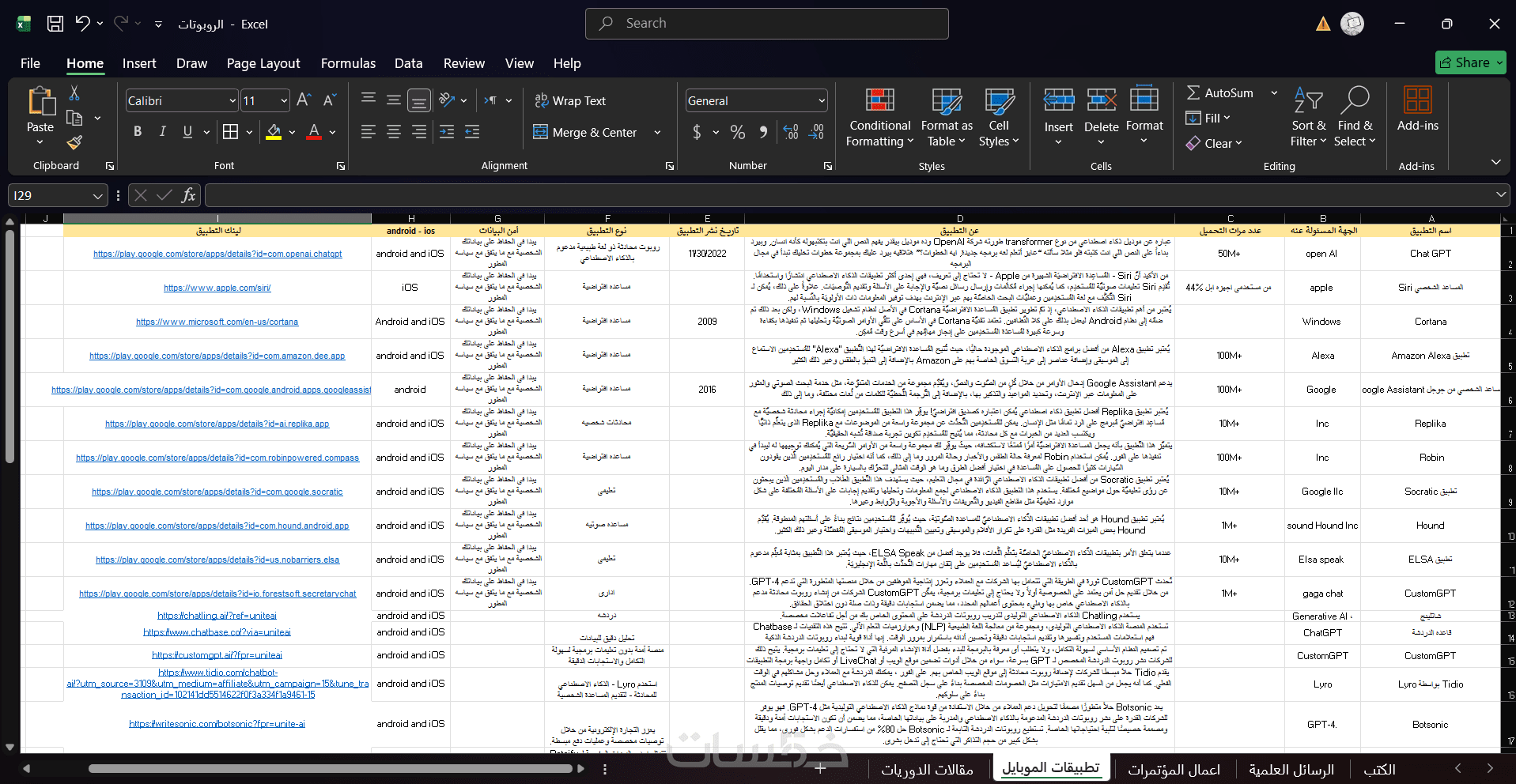Open Conditional Formatting menu
This screenshot has height=784, width=1516.
880,117
